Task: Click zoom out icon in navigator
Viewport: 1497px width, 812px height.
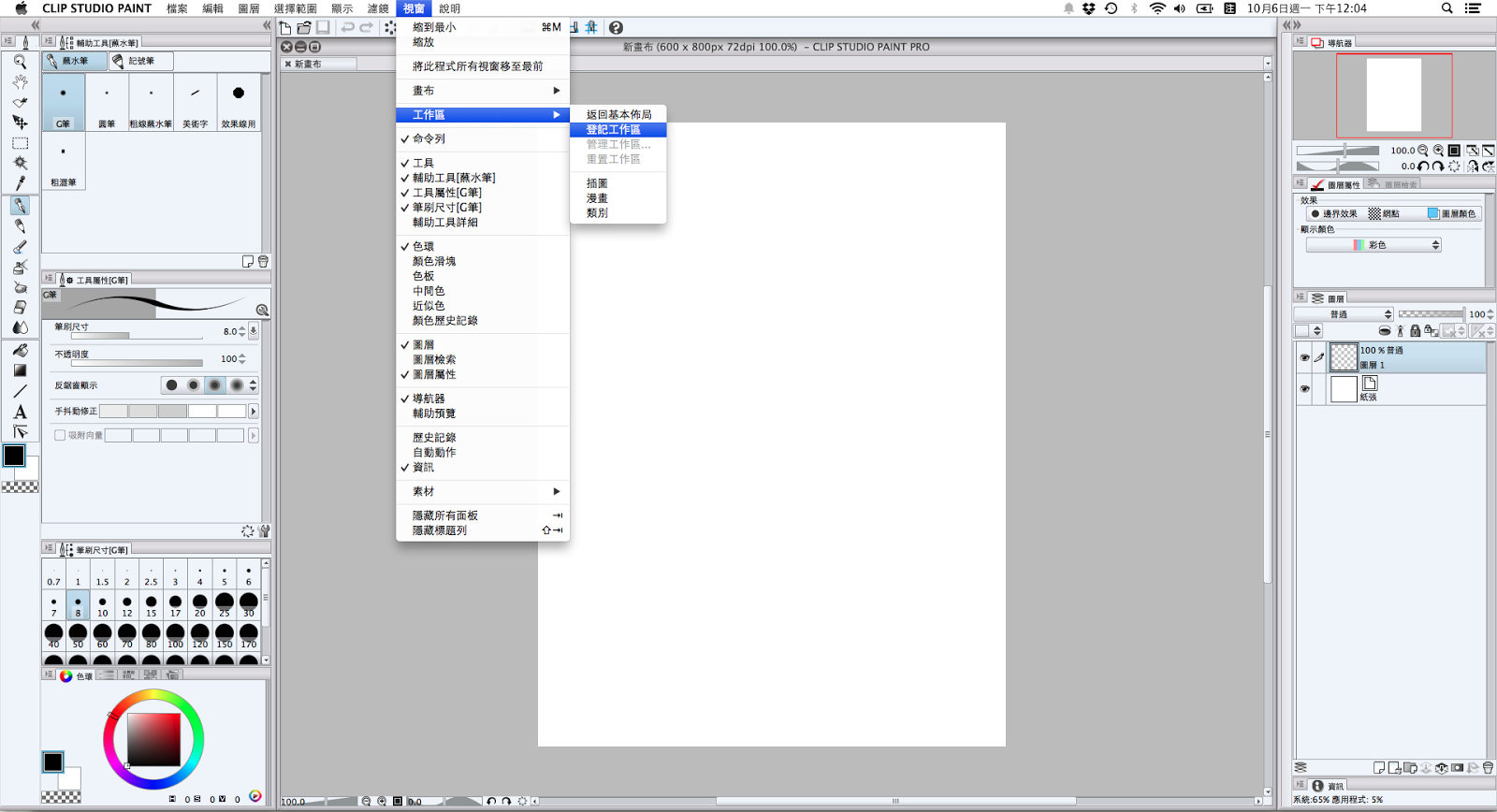Action: point(1423,151)
